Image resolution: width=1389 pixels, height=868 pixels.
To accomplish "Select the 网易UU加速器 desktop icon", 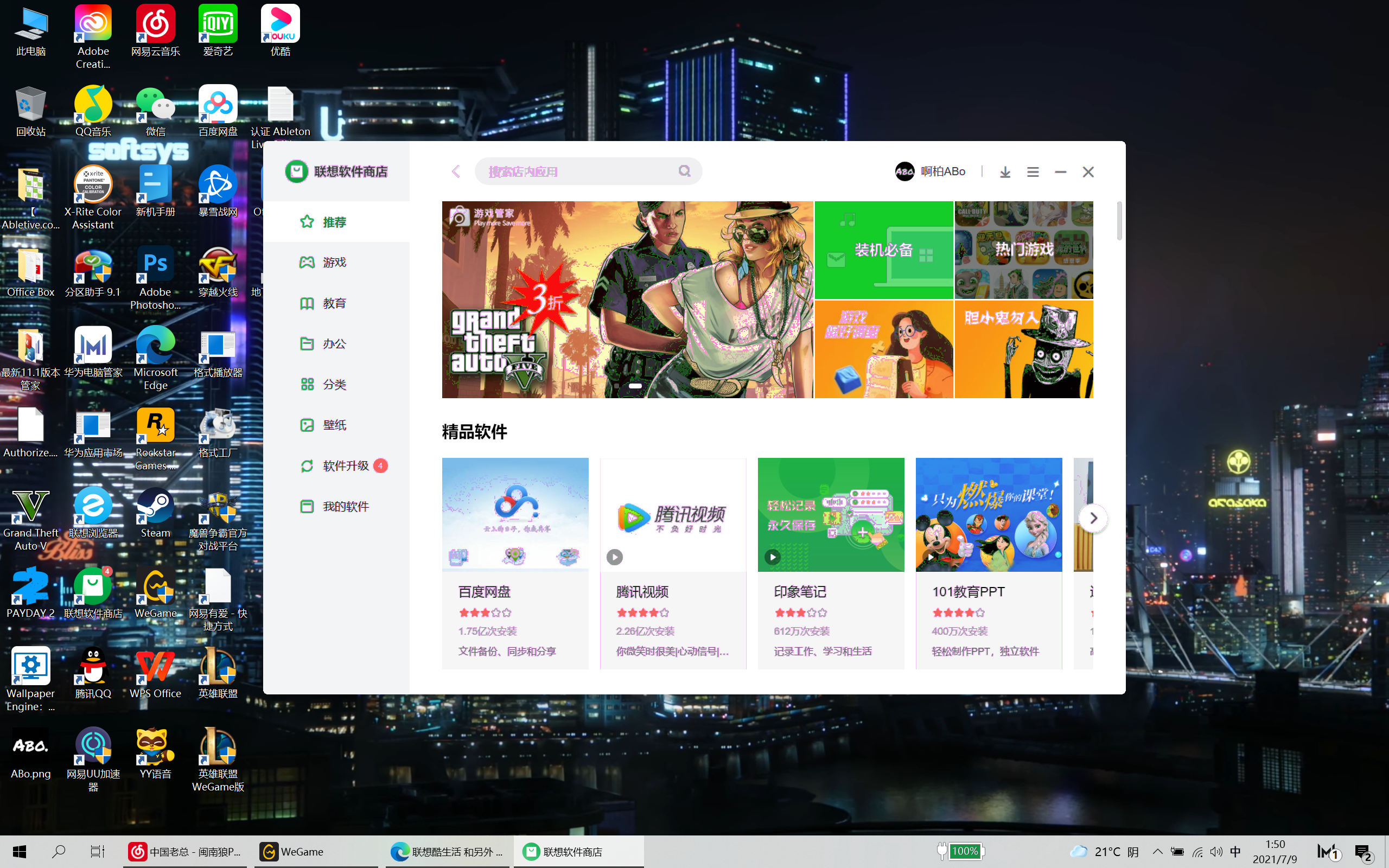I will tap(93, 761).
